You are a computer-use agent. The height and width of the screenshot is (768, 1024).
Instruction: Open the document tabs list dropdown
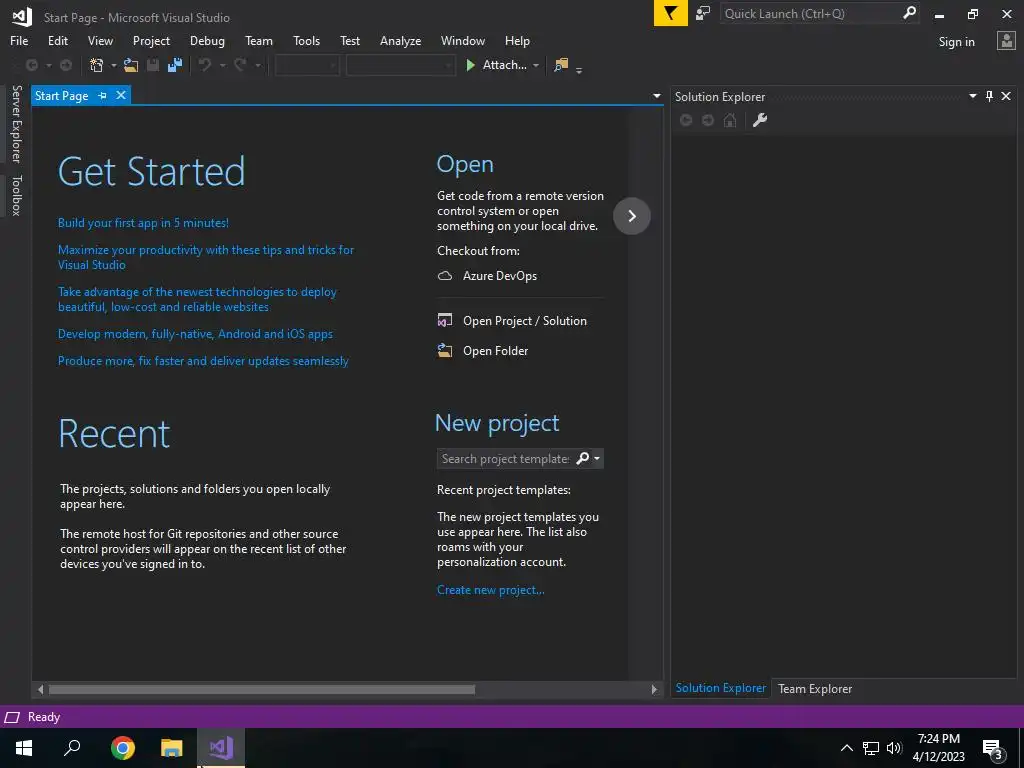656,96
